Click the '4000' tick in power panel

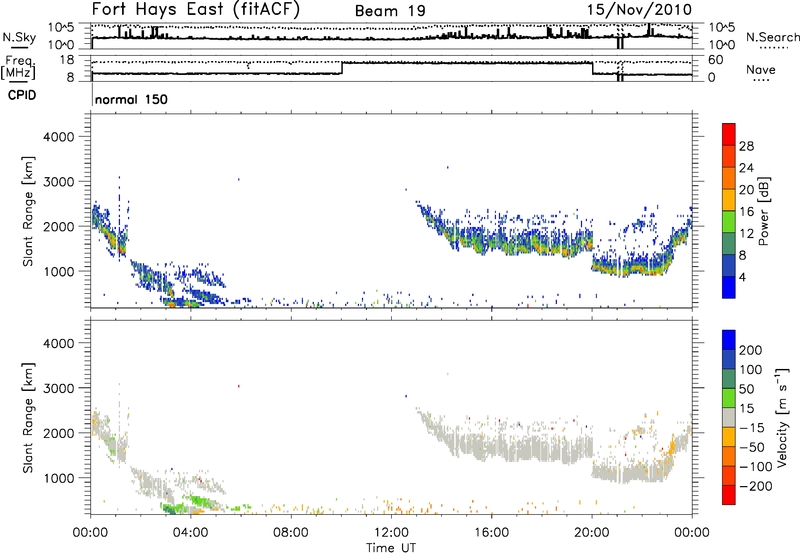click(58, 137)
